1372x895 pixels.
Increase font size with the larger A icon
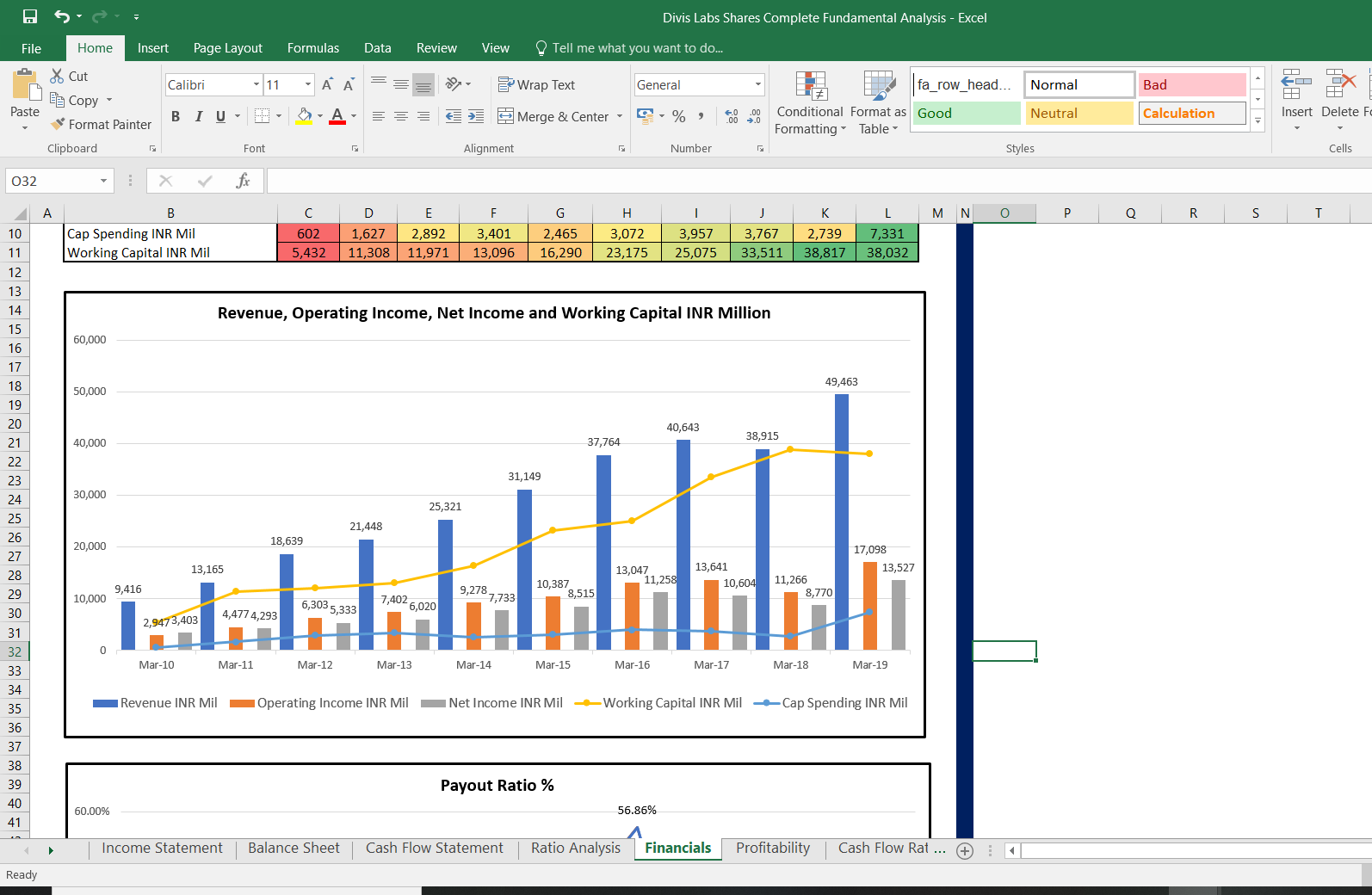tap(327, 84)
